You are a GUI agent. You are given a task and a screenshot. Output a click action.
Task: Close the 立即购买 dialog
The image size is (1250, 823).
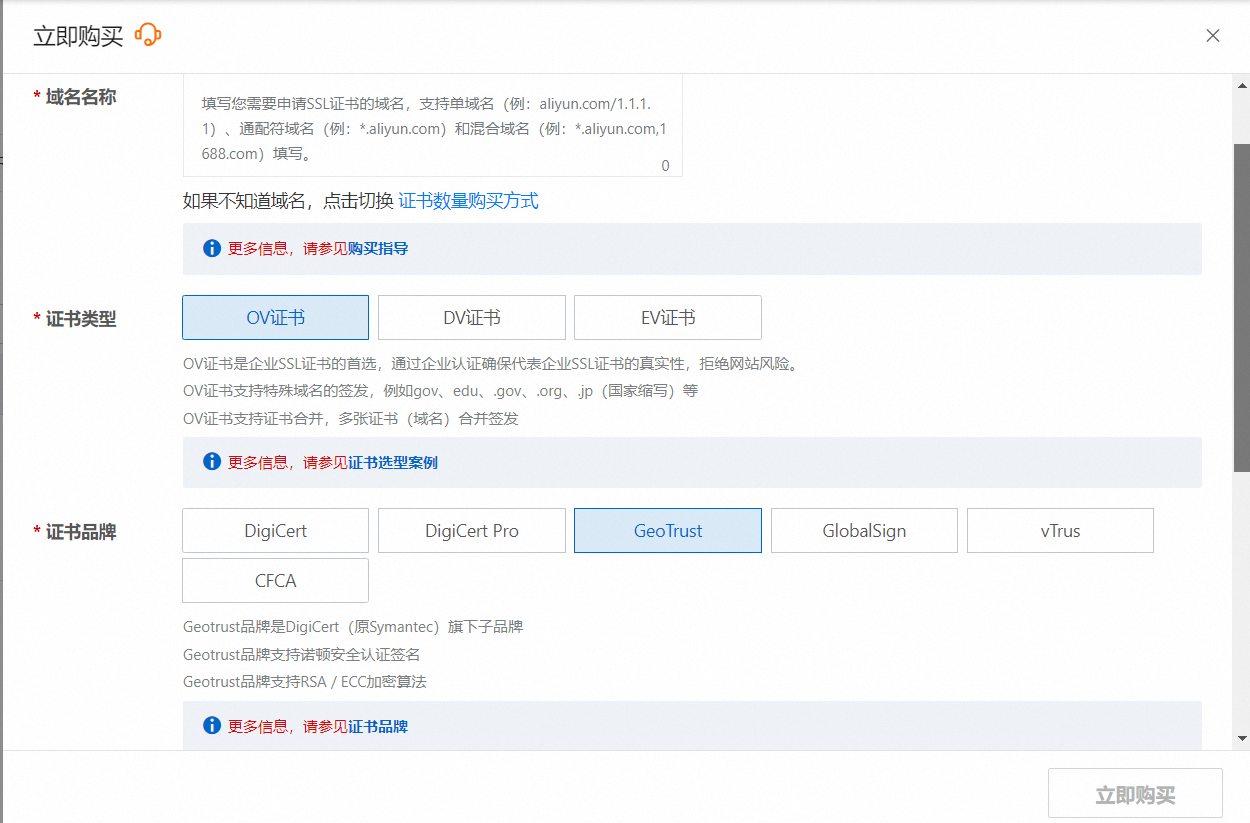click(x=1212, y=36)
